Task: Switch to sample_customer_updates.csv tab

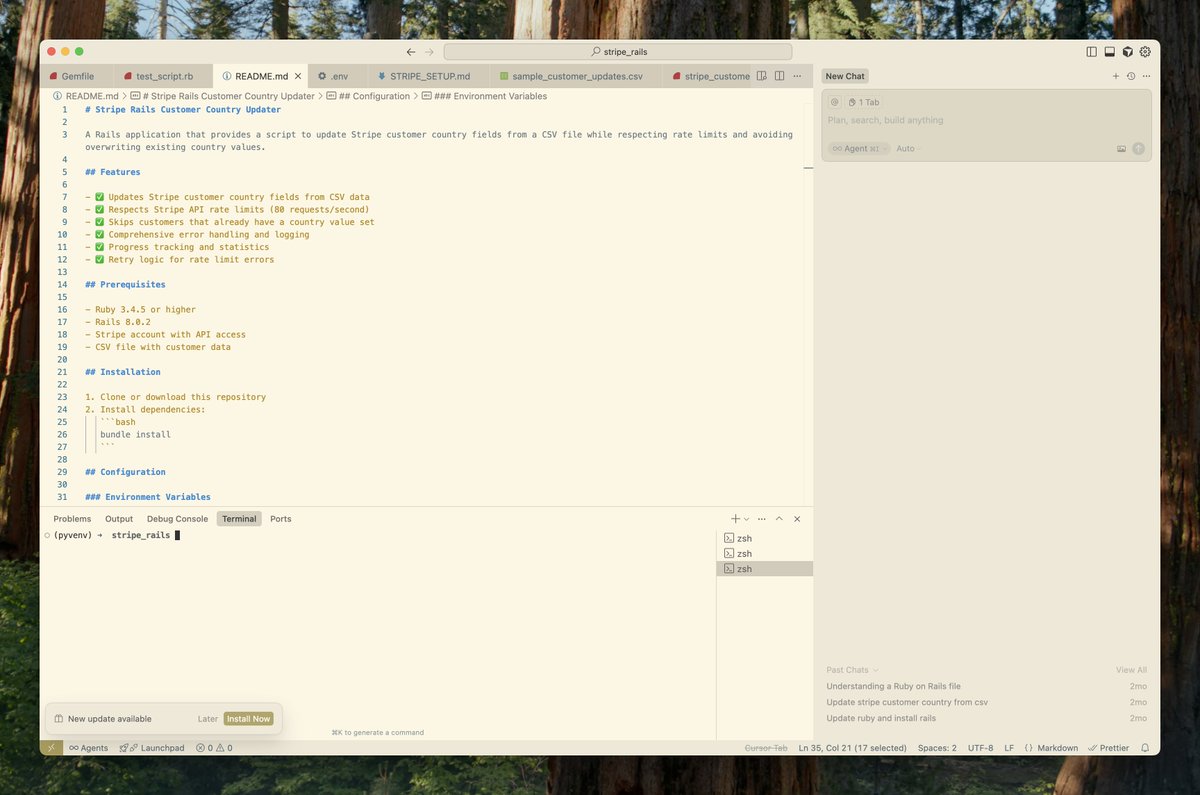Action: (577, 76)
